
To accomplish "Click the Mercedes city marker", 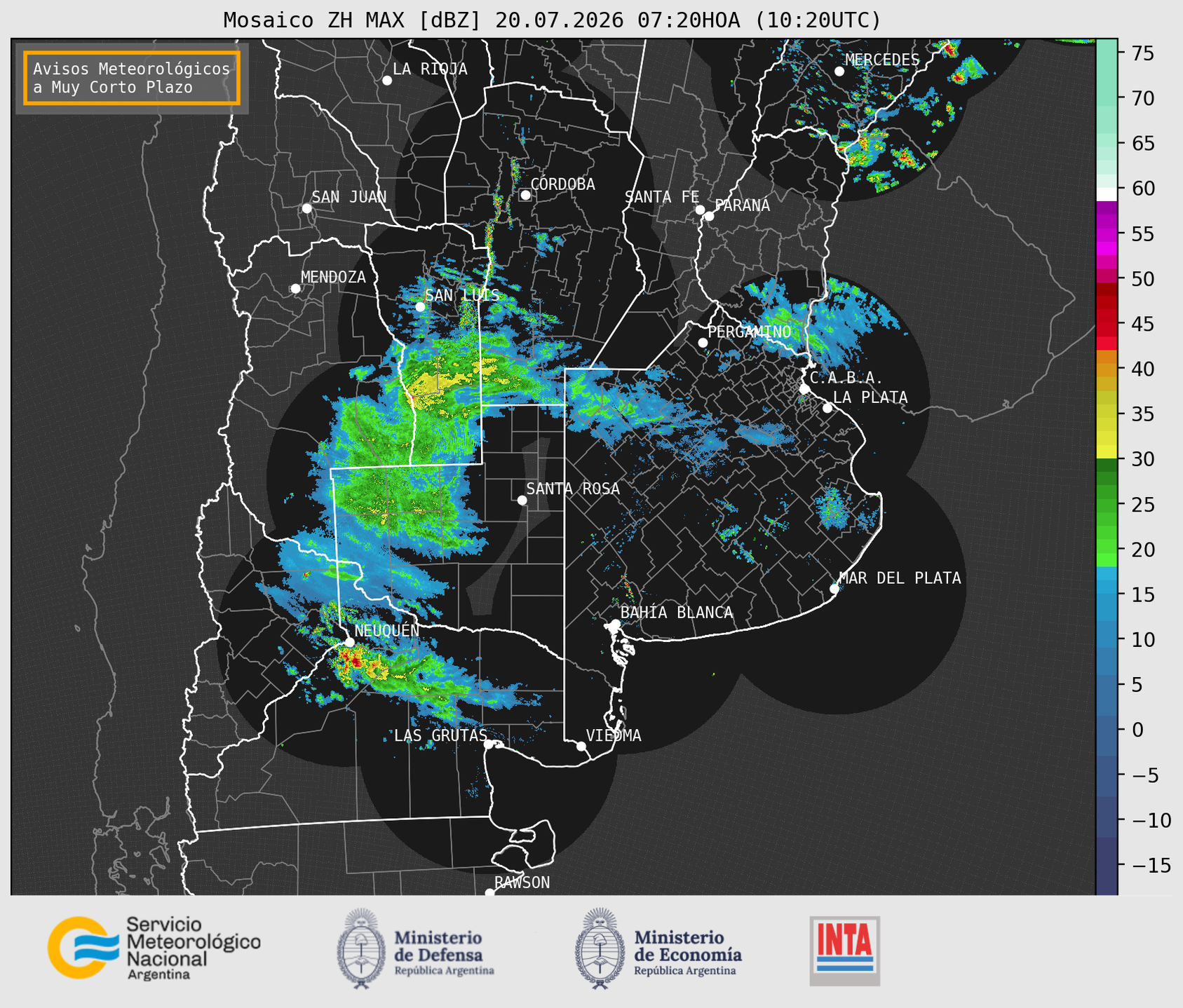I will 839,71.
